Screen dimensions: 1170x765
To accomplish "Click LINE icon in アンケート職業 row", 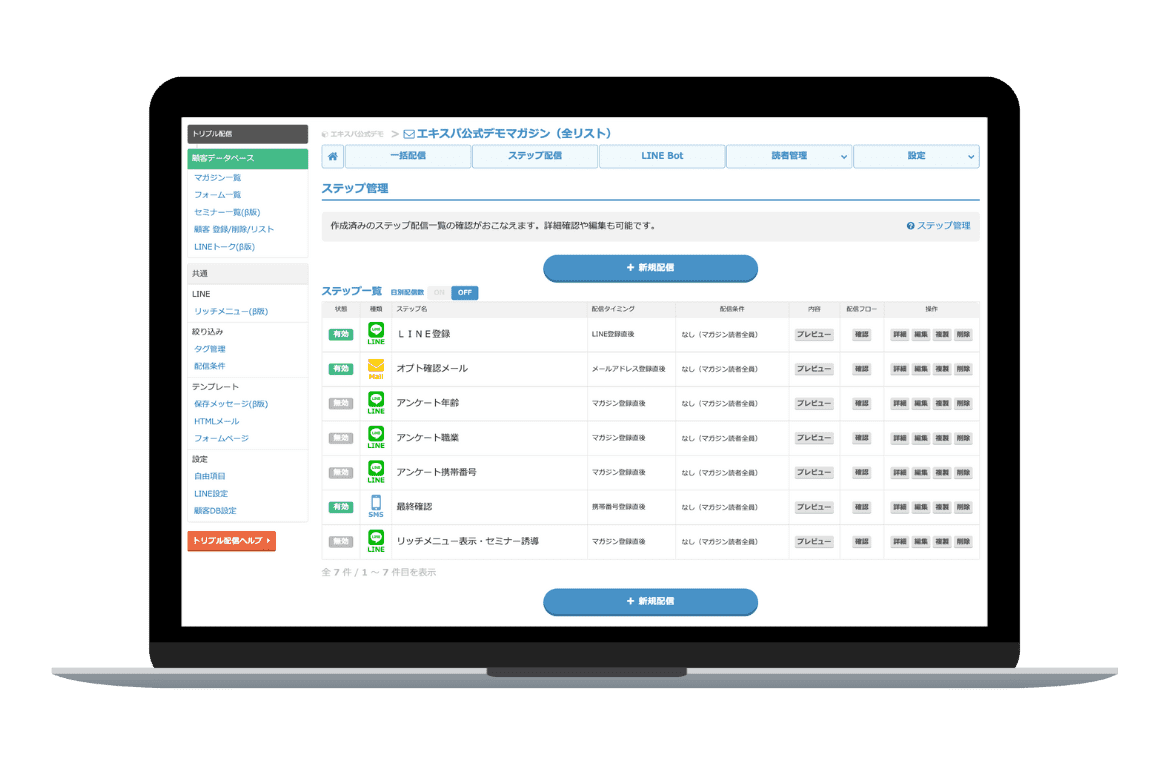I will [x=376, y=437].
